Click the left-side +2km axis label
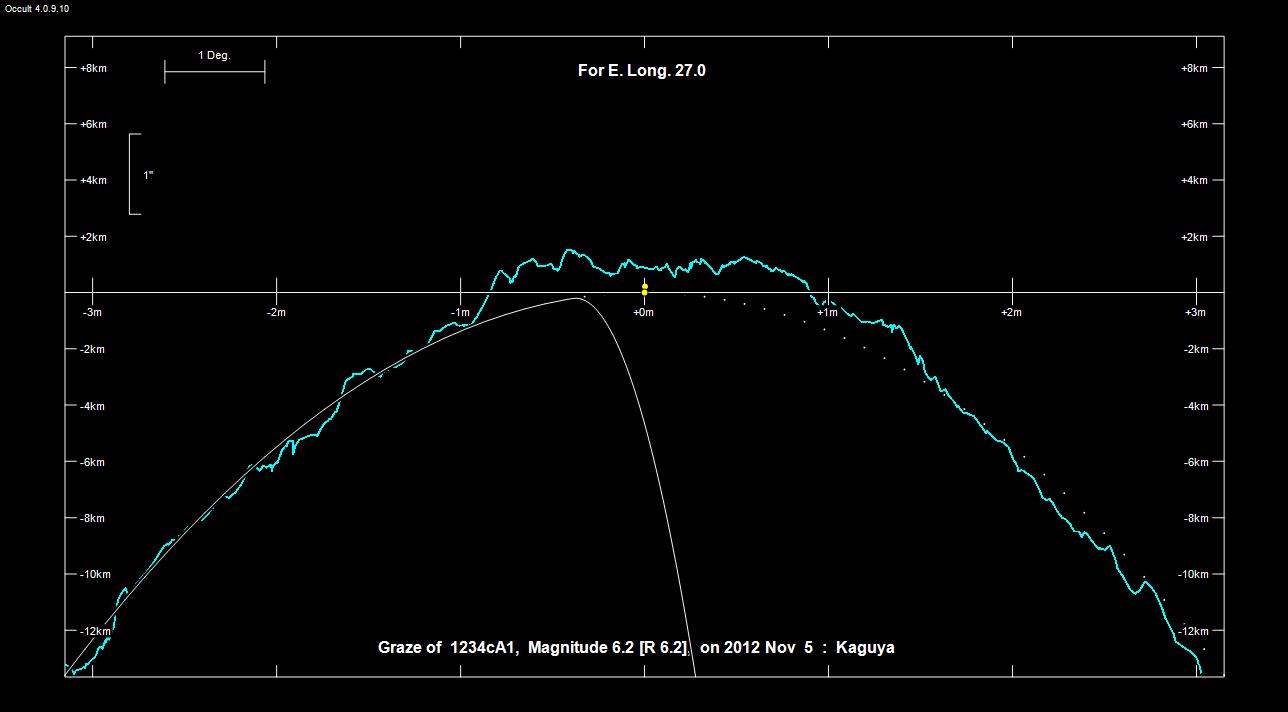Viewport: 1288px width, 712px height. point(93,237)
